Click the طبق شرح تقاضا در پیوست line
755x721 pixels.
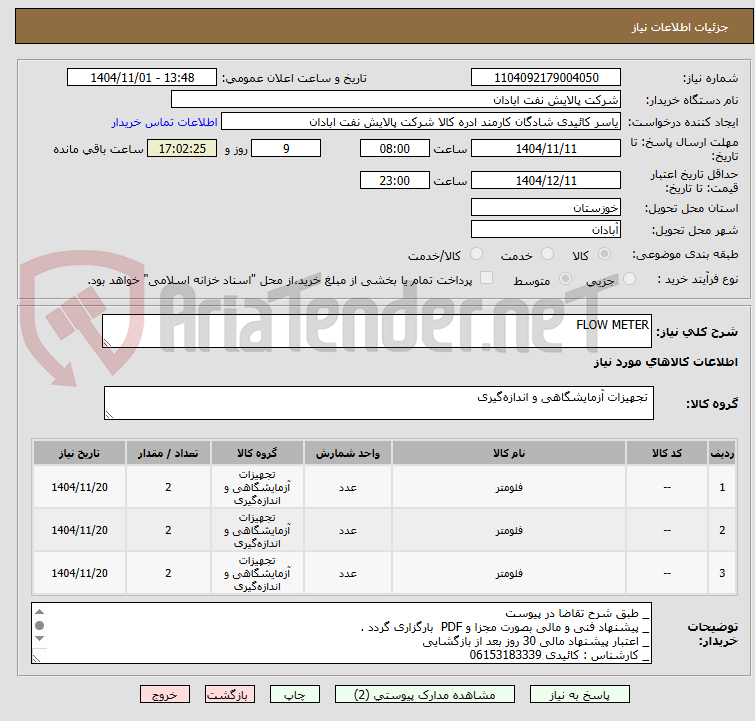[577, 614]
